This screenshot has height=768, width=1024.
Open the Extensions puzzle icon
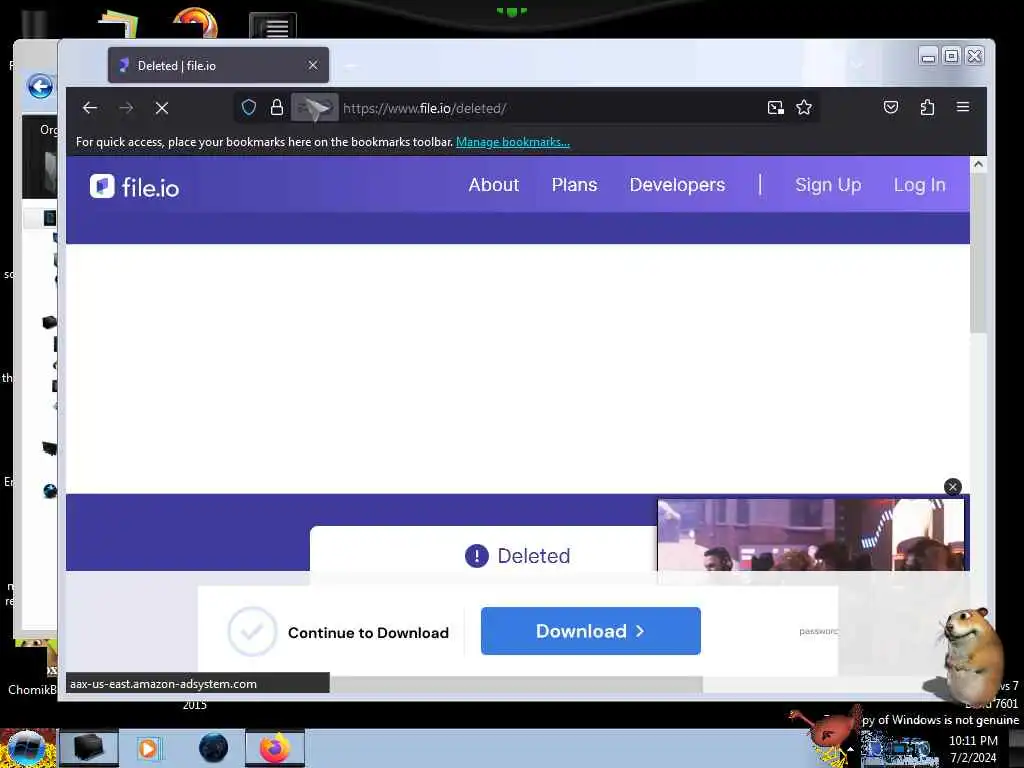tap(927, 107)
